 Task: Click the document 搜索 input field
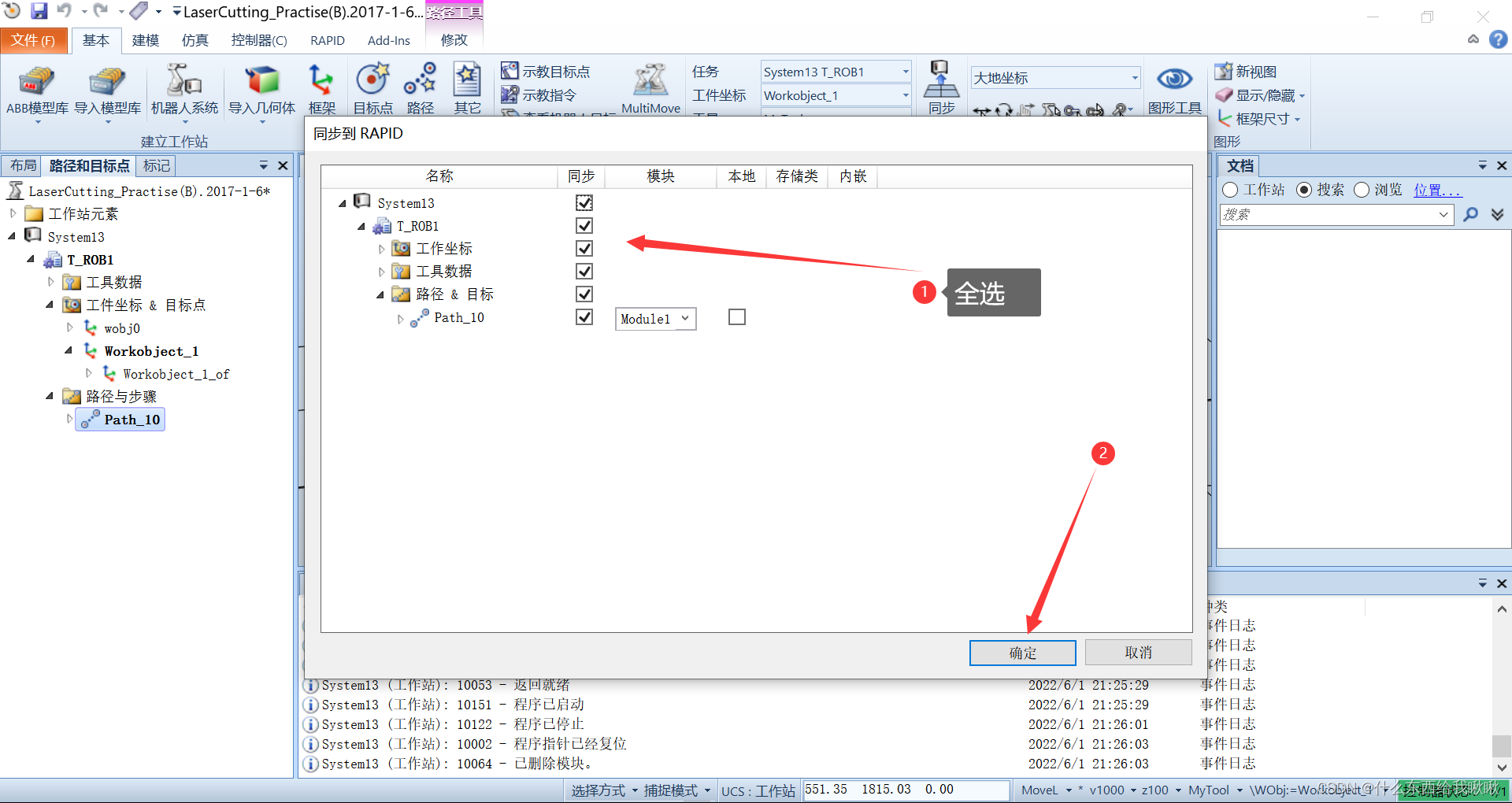click(1336, 214)
